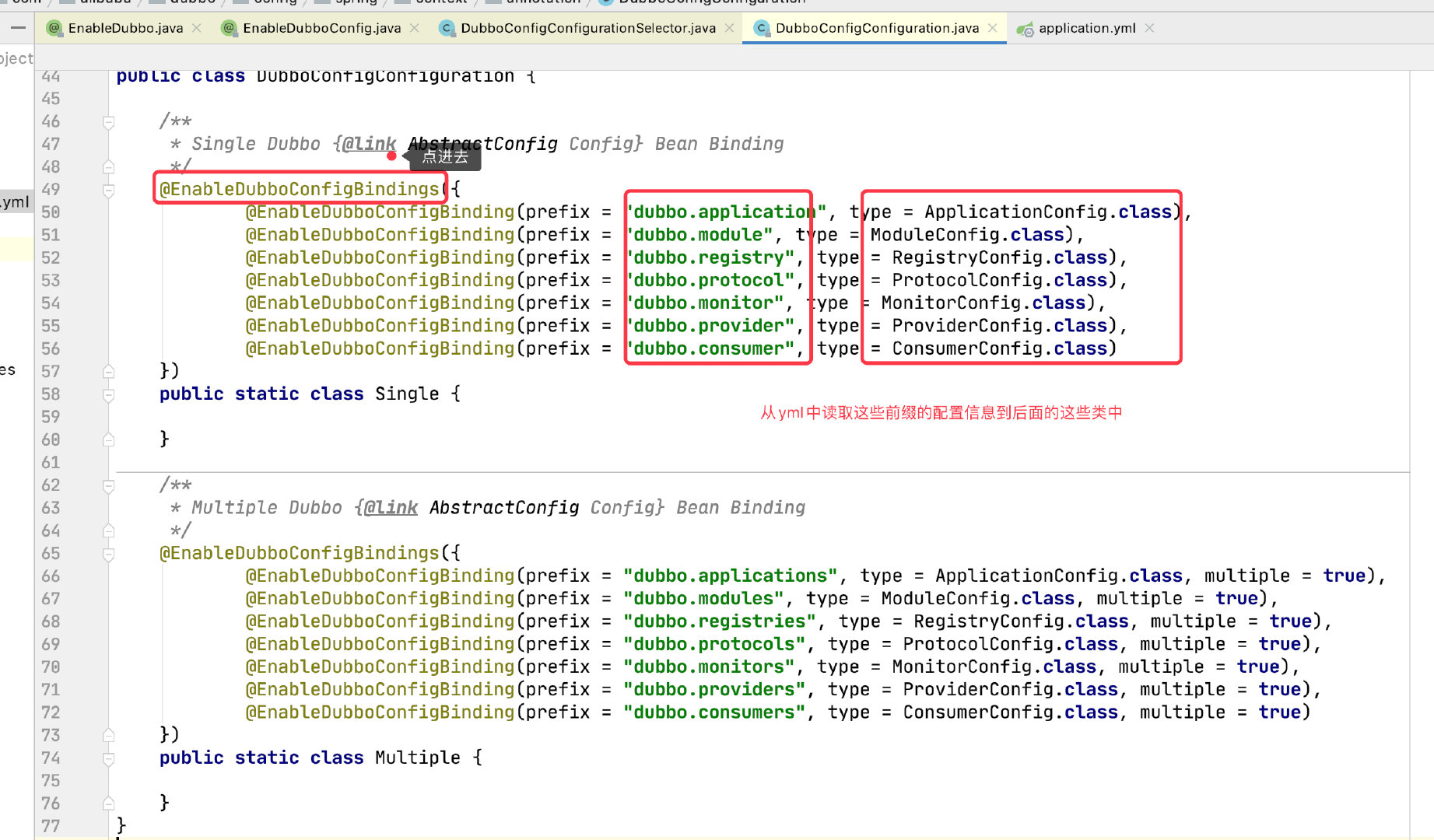This screenshot has height=840, width=1434.
Task: Click the class icon on the DubboConfigConfiguration.java tab
Action: coord(762,28)
